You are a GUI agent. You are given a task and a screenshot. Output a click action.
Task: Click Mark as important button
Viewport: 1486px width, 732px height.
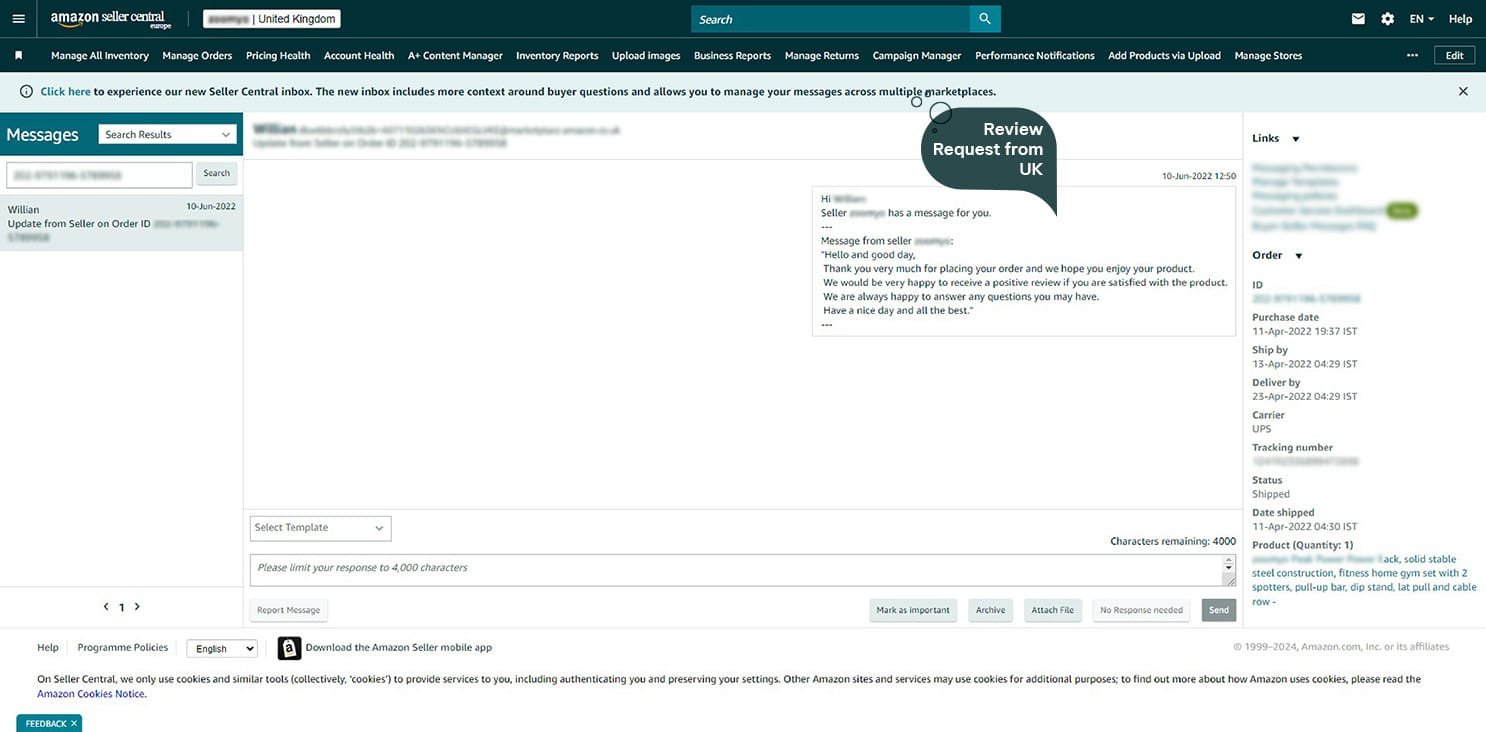tap(912, 610)
